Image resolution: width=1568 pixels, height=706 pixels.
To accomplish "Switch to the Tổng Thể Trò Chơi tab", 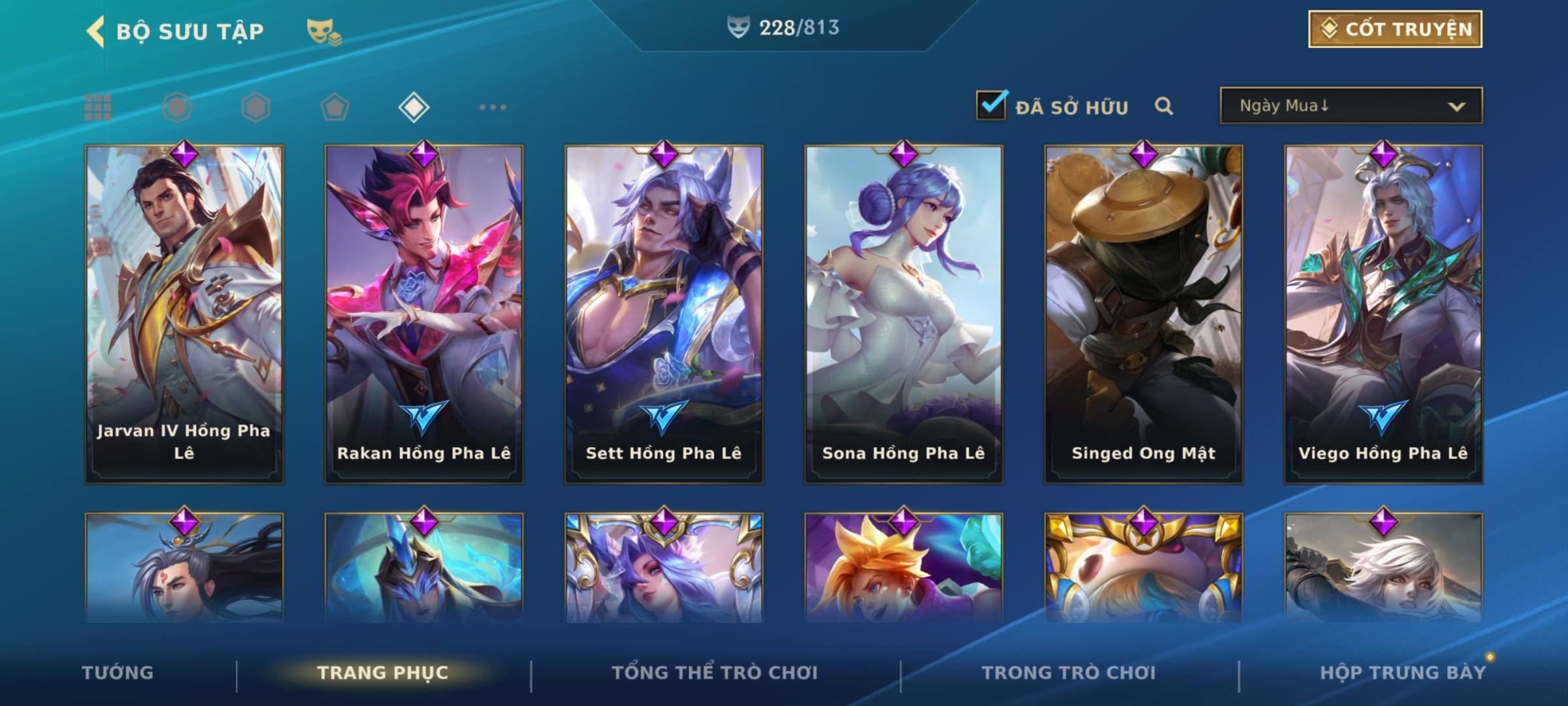I will (x=715, y=672).
